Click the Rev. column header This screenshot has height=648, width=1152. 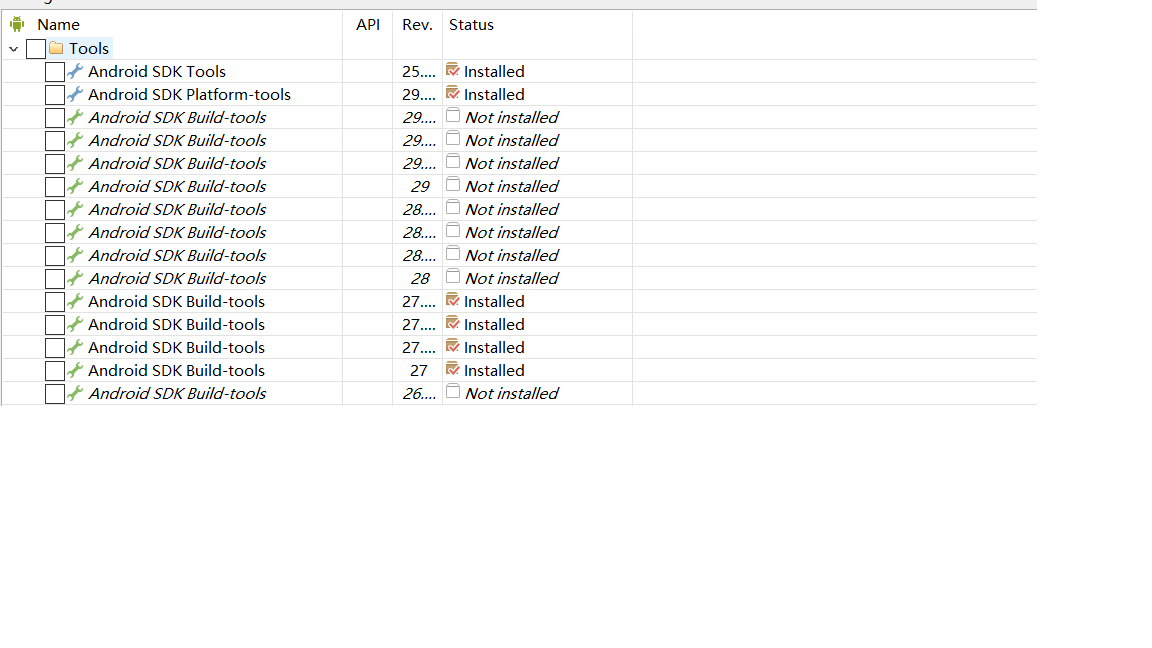(417, 24)
